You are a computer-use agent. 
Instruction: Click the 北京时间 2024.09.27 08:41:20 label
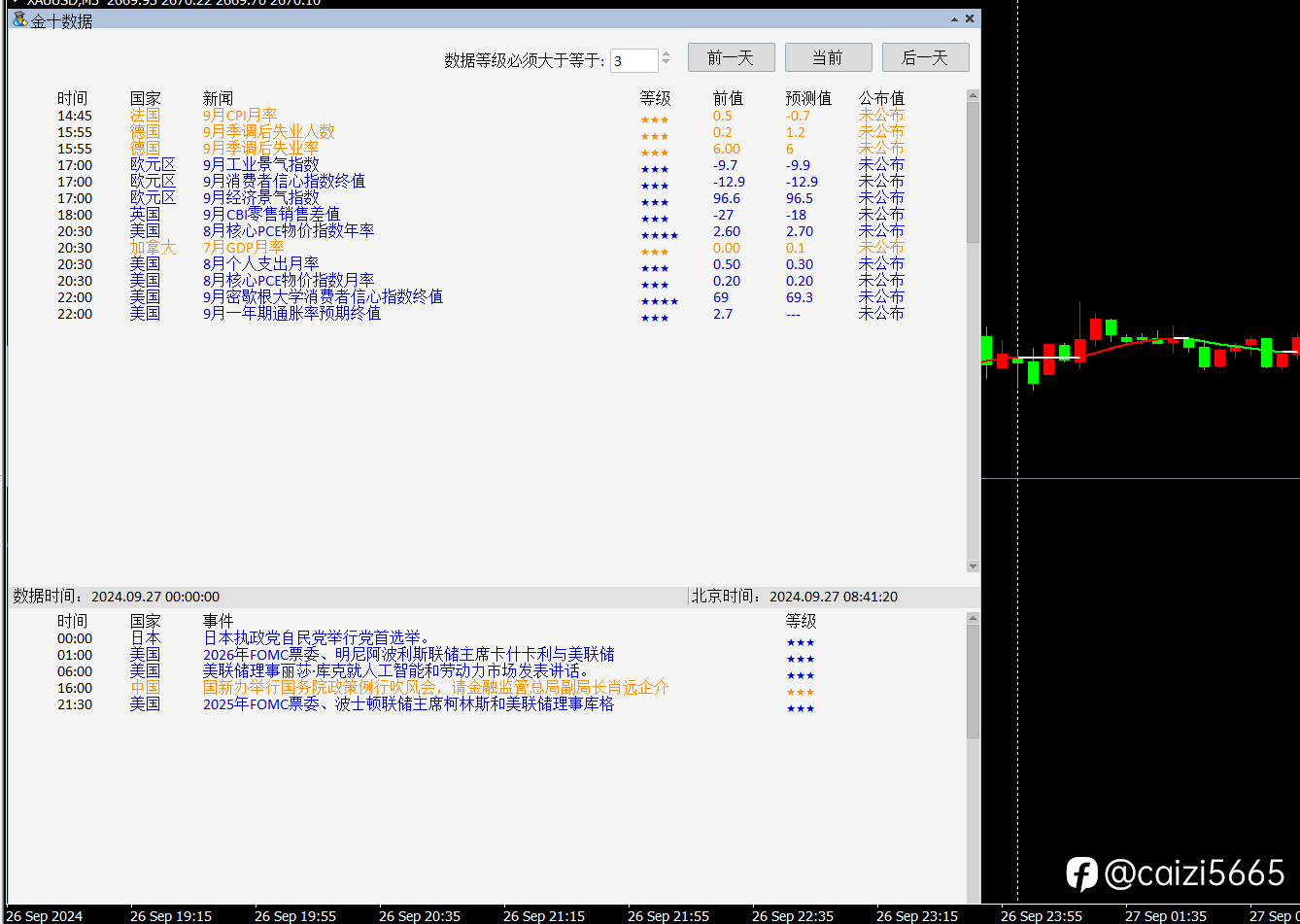(x=794, y=597)
